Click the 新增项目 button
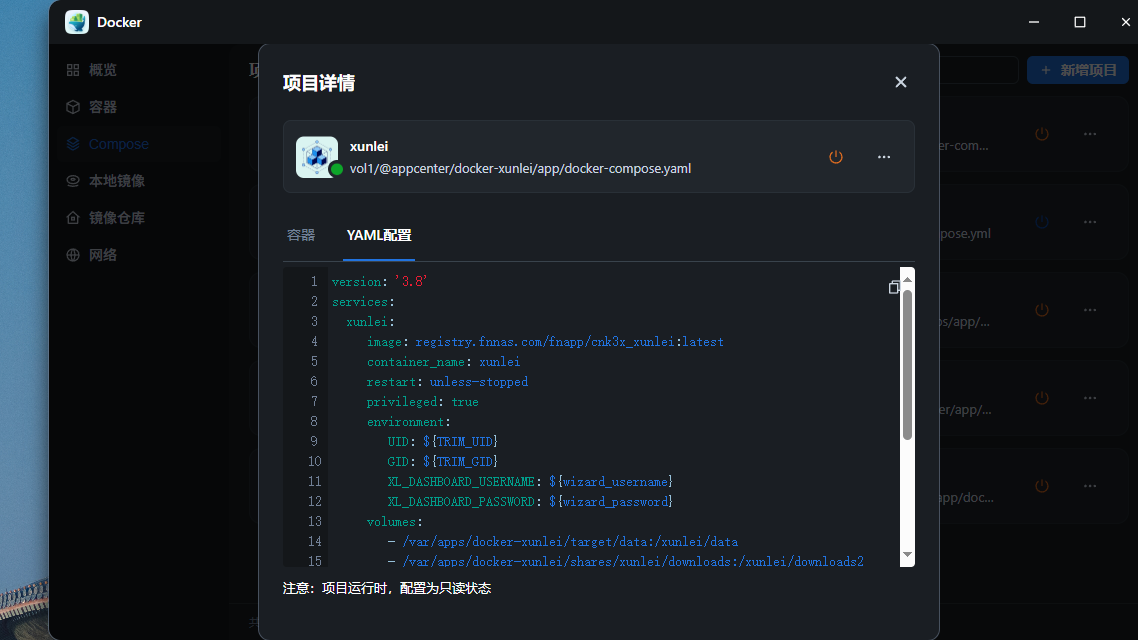This screenshot has width=1138, height=640. 1078,70
